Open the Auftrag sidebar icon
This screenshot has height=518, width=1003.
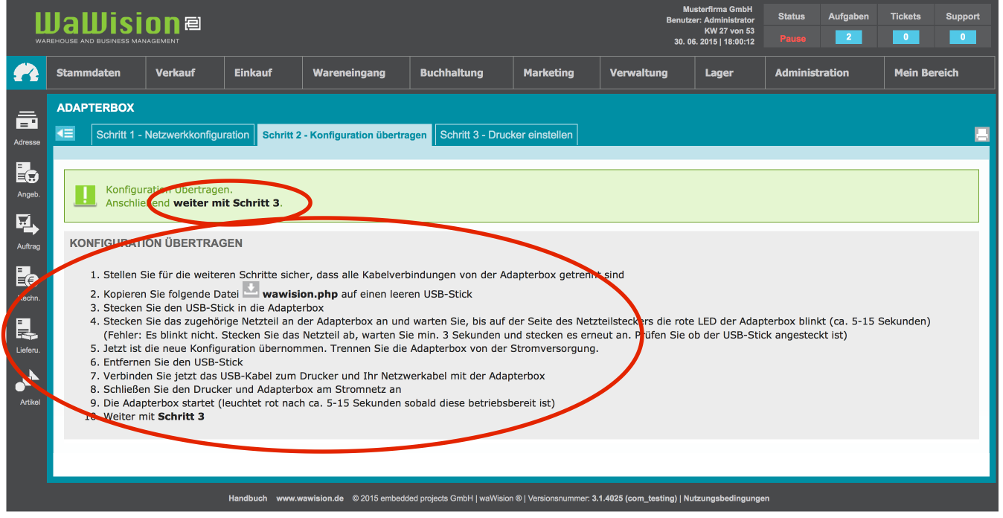pos(27,226)
